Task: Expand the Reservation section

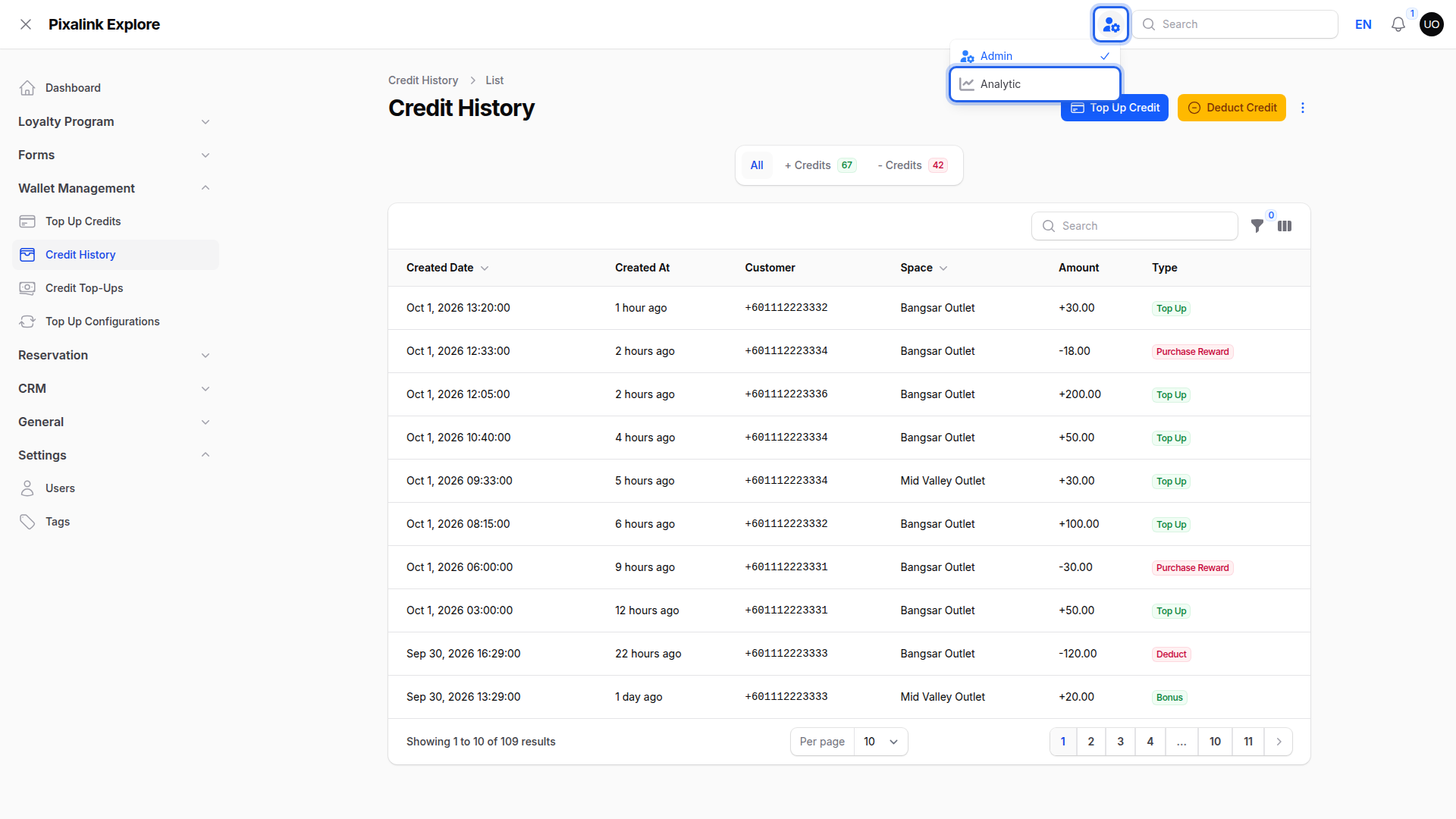Action: 115,355
